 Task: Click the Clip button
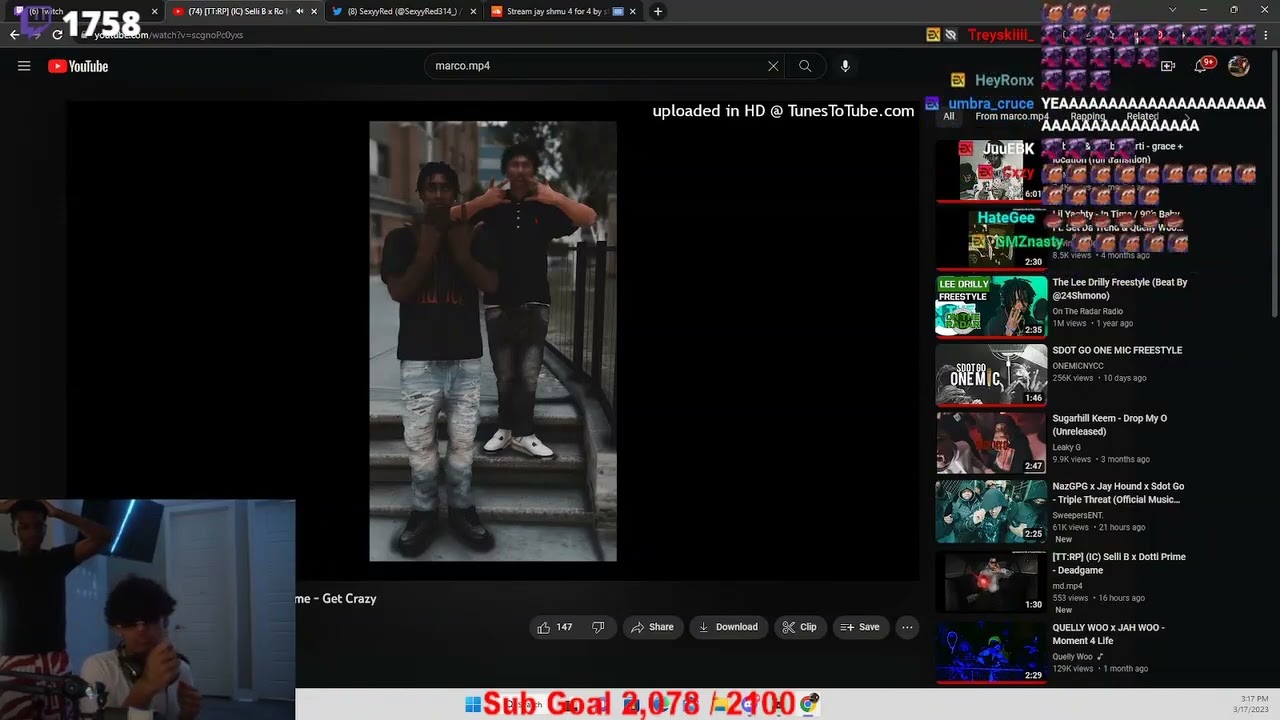coord(799,627)
